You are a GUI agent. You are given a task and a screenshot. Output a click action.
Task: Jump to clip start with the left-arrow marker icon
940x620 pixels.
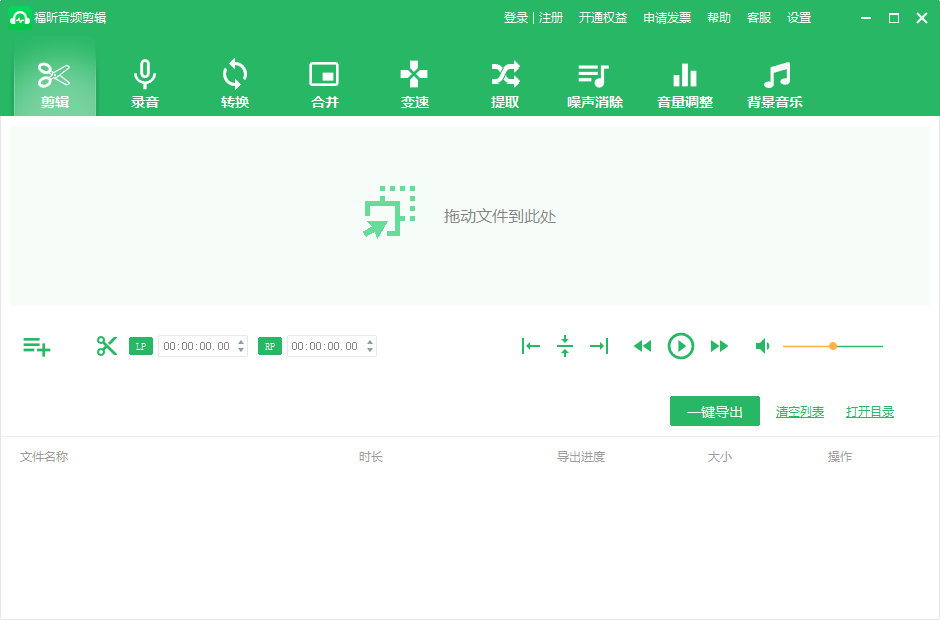pos(531,346)
